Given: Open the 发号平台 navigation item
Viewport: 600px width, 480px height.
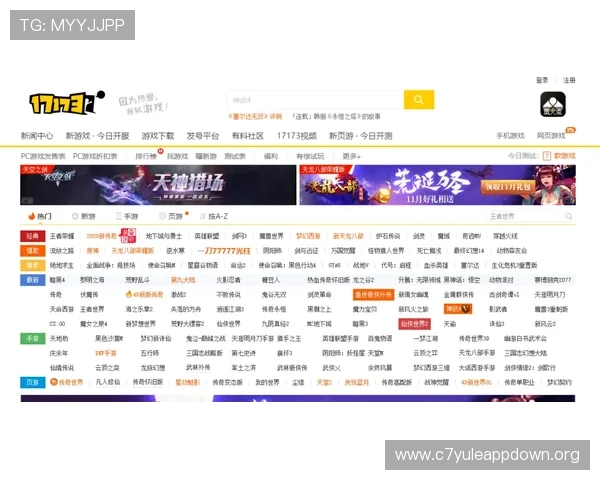Looking at the screenshot, I should click(x=203, y=136).
